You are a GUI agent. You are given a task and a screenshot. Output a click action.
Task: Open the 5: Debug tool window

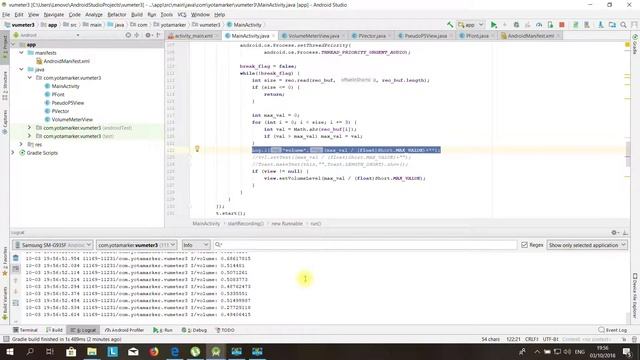click(194, 330)
